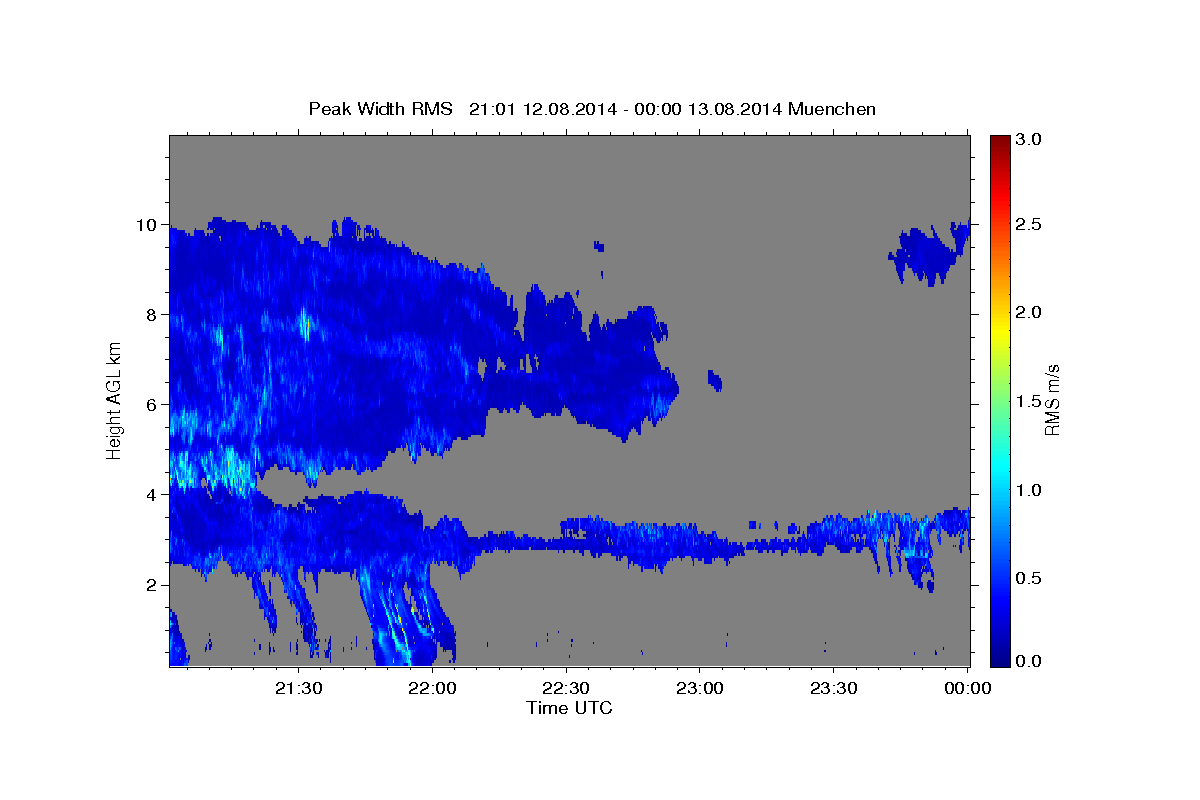Click the colorbar label '1.0'
Screen dimensions: 1200x800
coord(1029,490)
